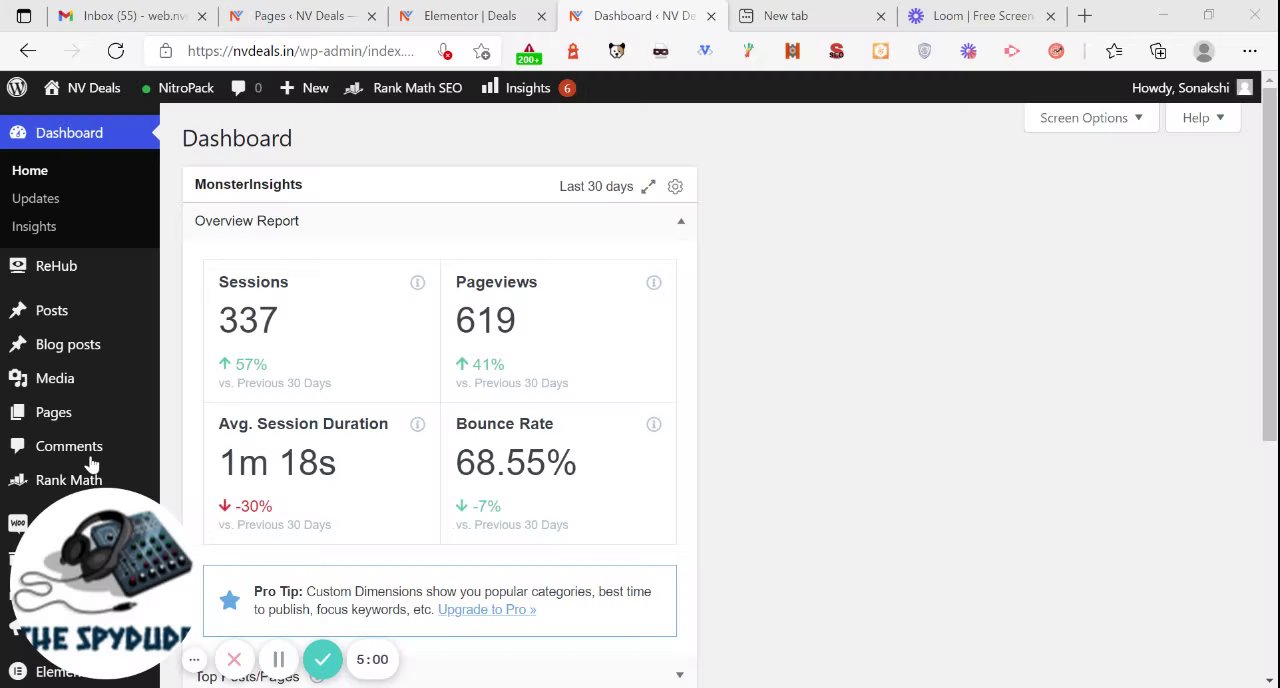Expand the Top Posts/Pages section
The width and height of the screenshot is (1280, 688).
tap(680, 676)
